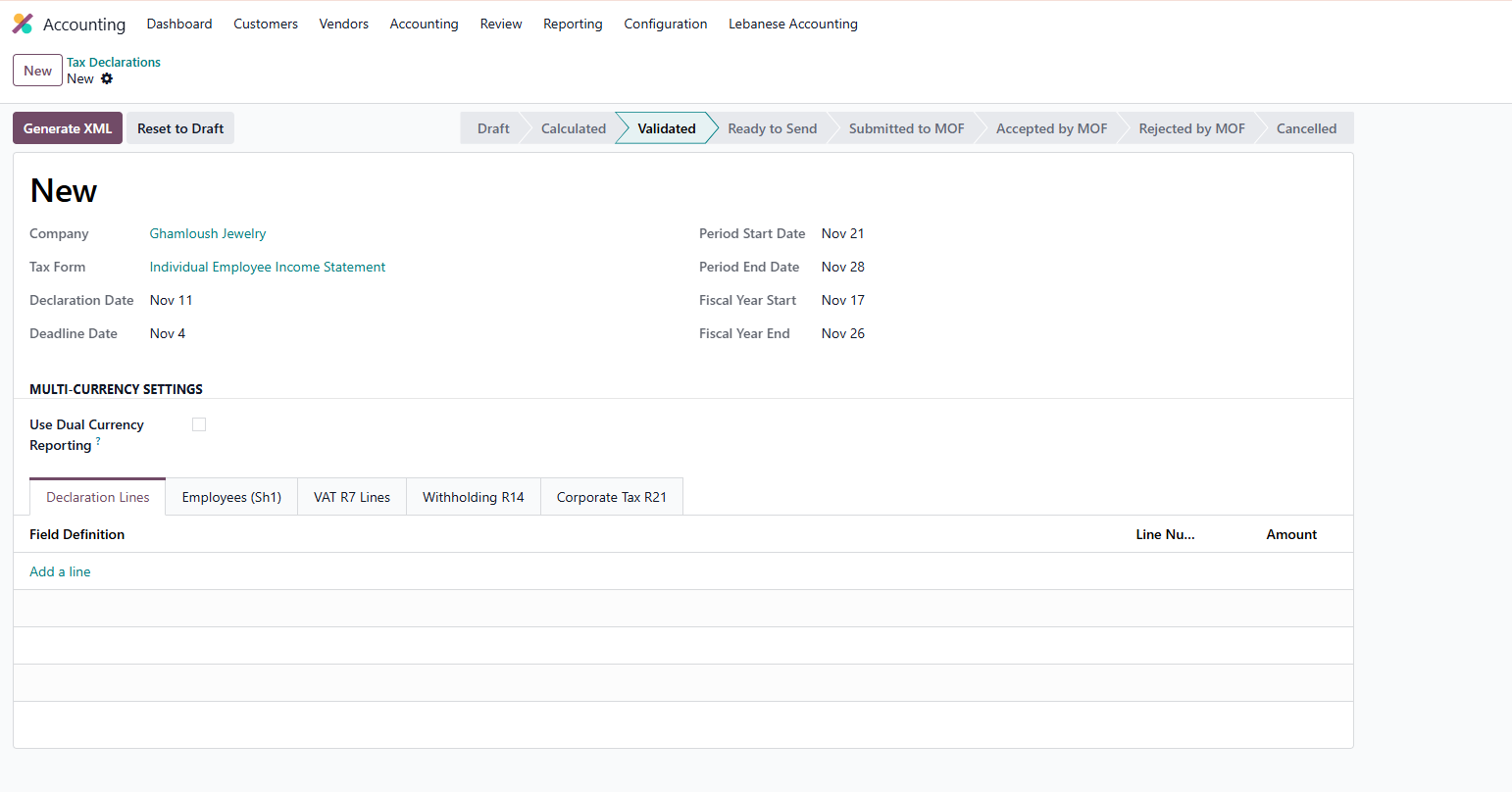Click the Amount column header
The image size is (1512, 792).
pos(1290,534)
